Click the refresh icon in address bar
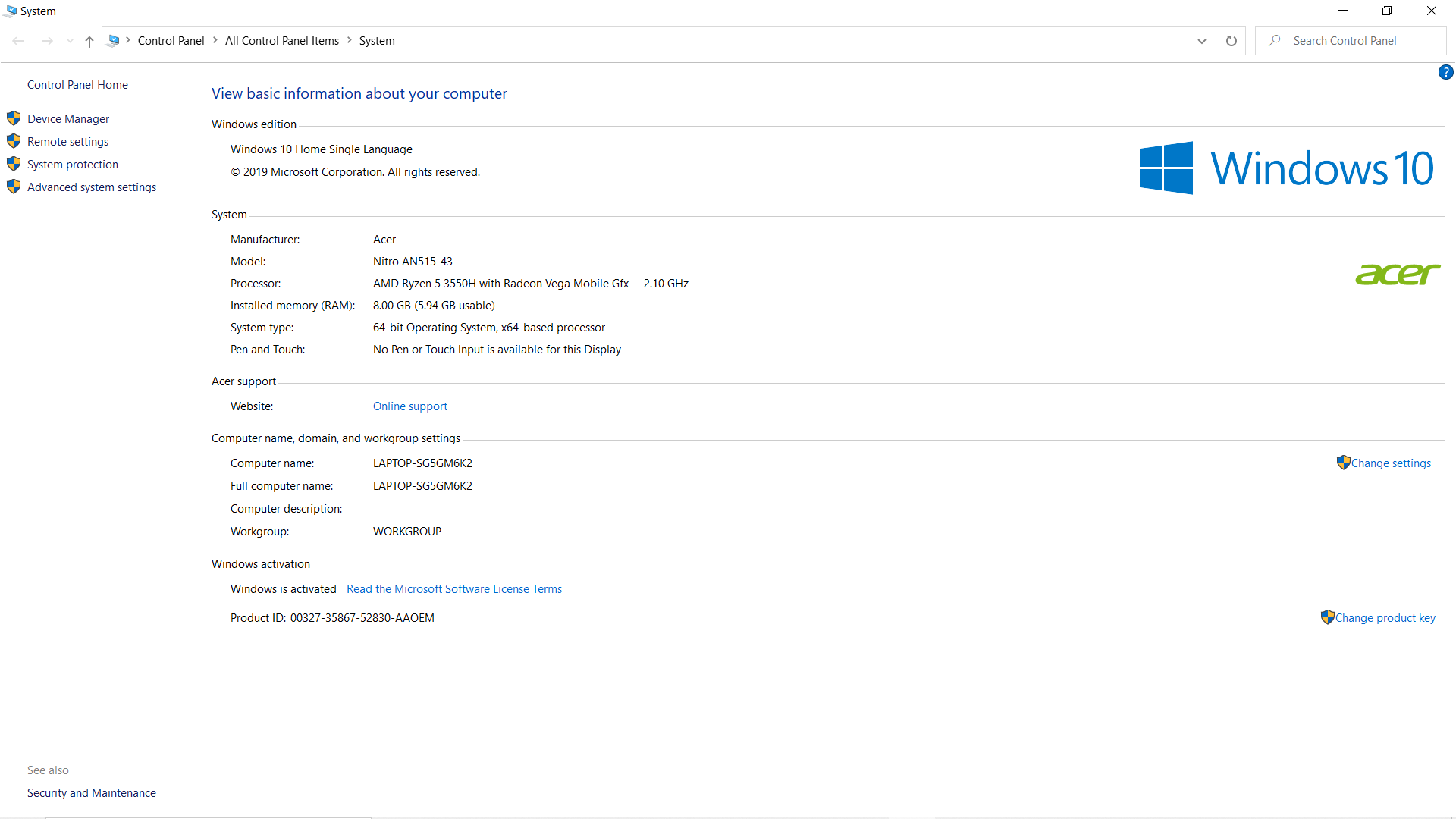The height and width of the screenshot is (819, 1456). tap(1231, 40)
